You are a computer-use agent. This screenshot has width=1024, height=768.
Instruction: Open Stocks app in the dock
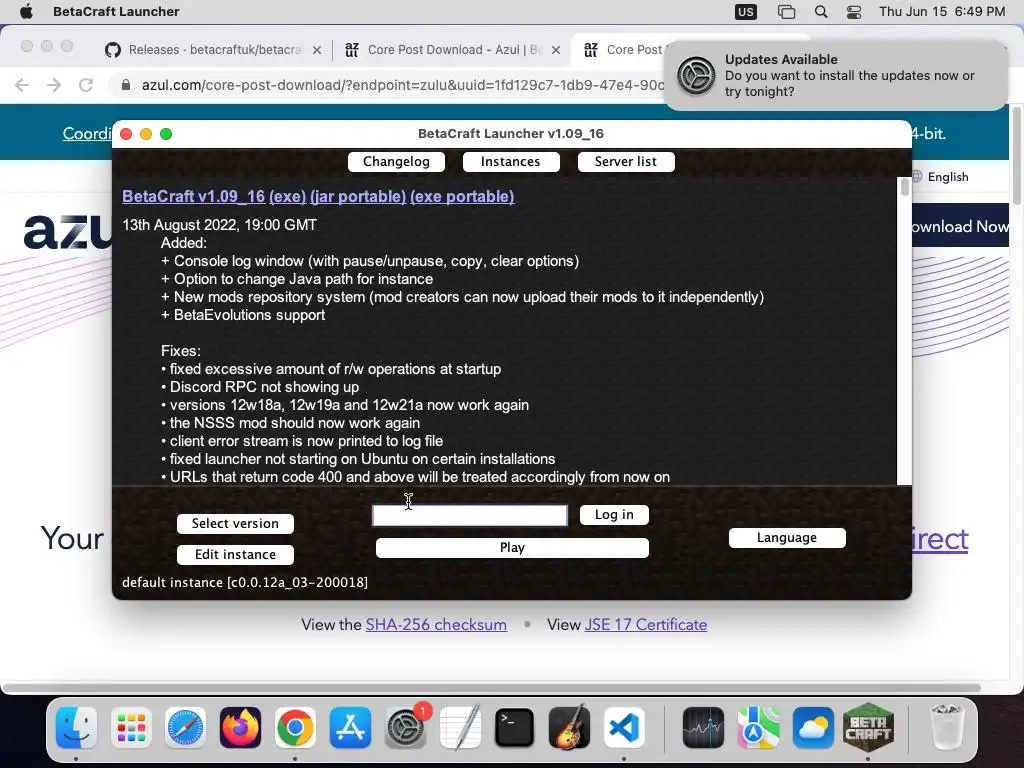703,728
